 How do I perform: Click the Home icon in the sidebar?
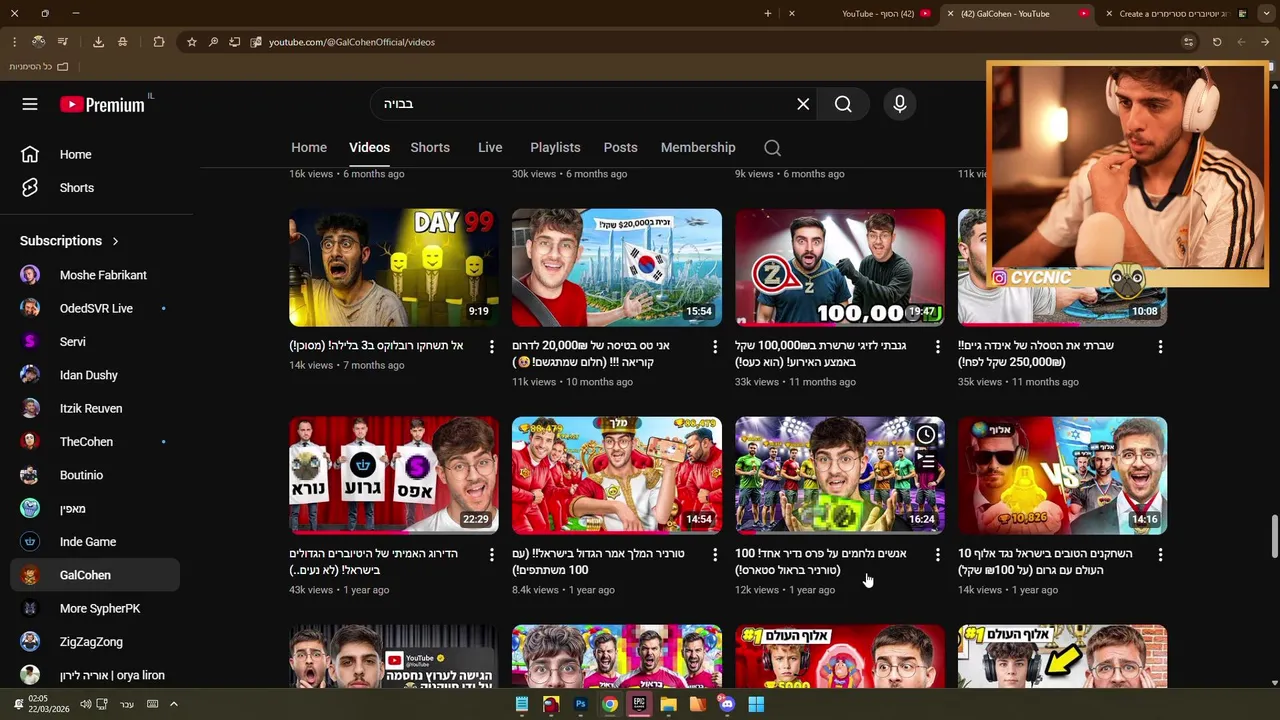[30, 154]
